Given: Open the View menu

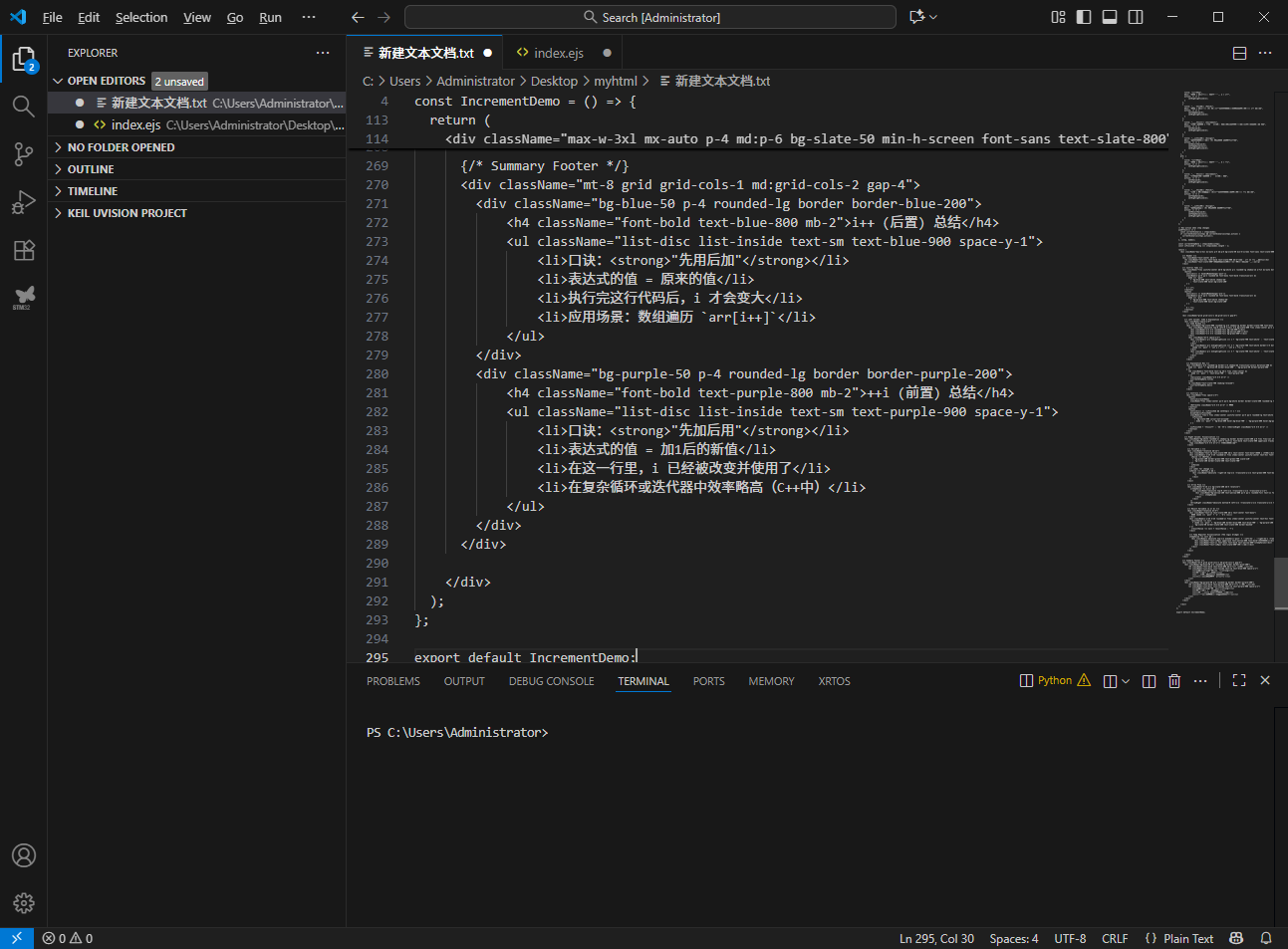Looking at the screenshot, I should coord(197,17).
